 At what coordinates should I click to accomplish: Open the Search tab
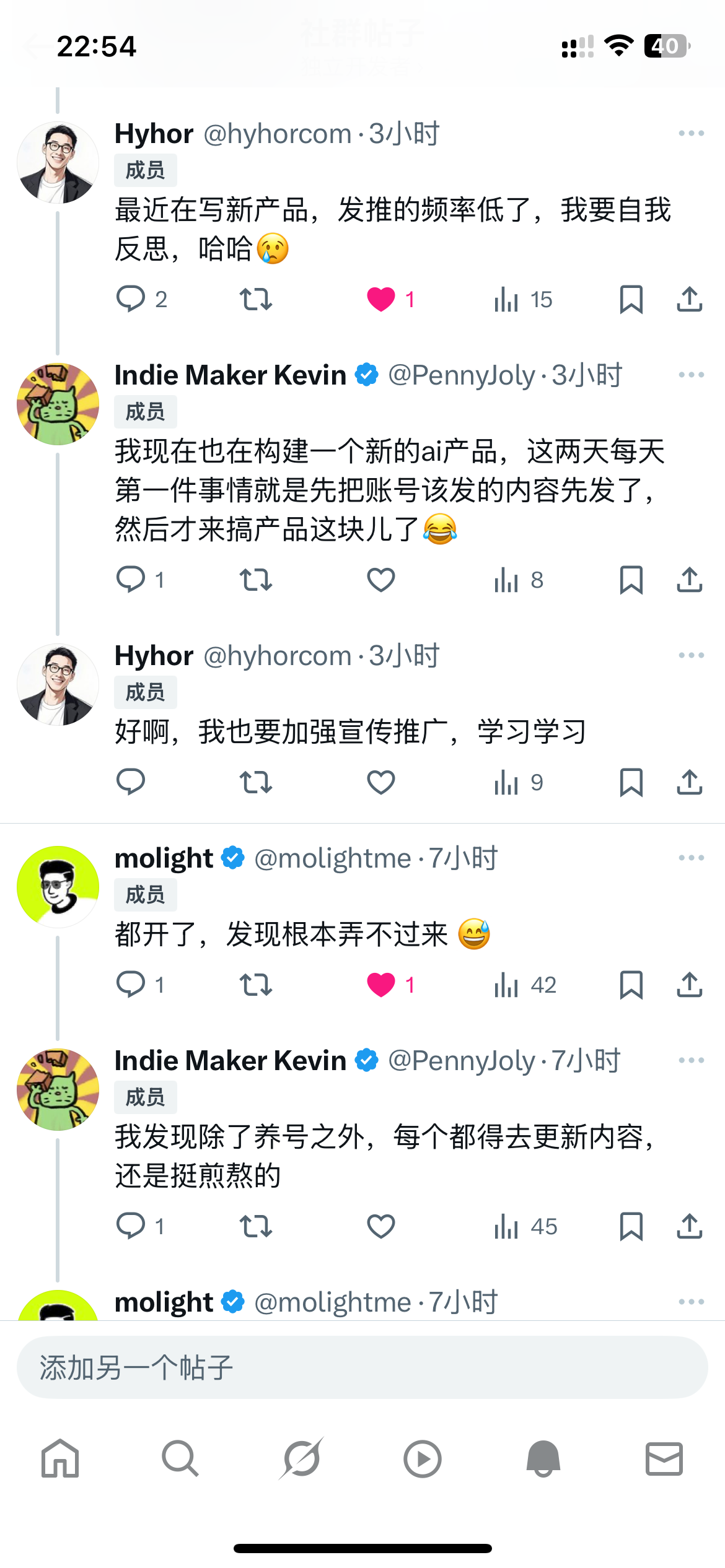tap(180, 1458)
